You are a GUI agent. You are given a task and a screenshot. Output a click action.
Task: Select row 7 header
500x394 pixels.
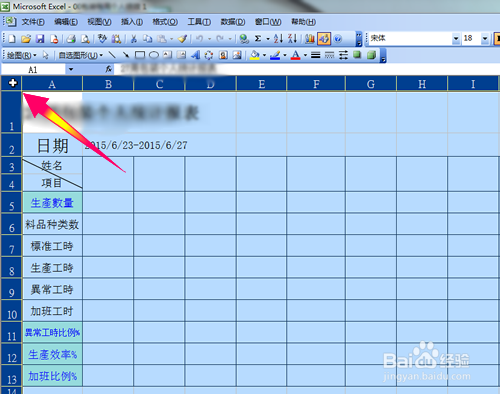point(11,246)
